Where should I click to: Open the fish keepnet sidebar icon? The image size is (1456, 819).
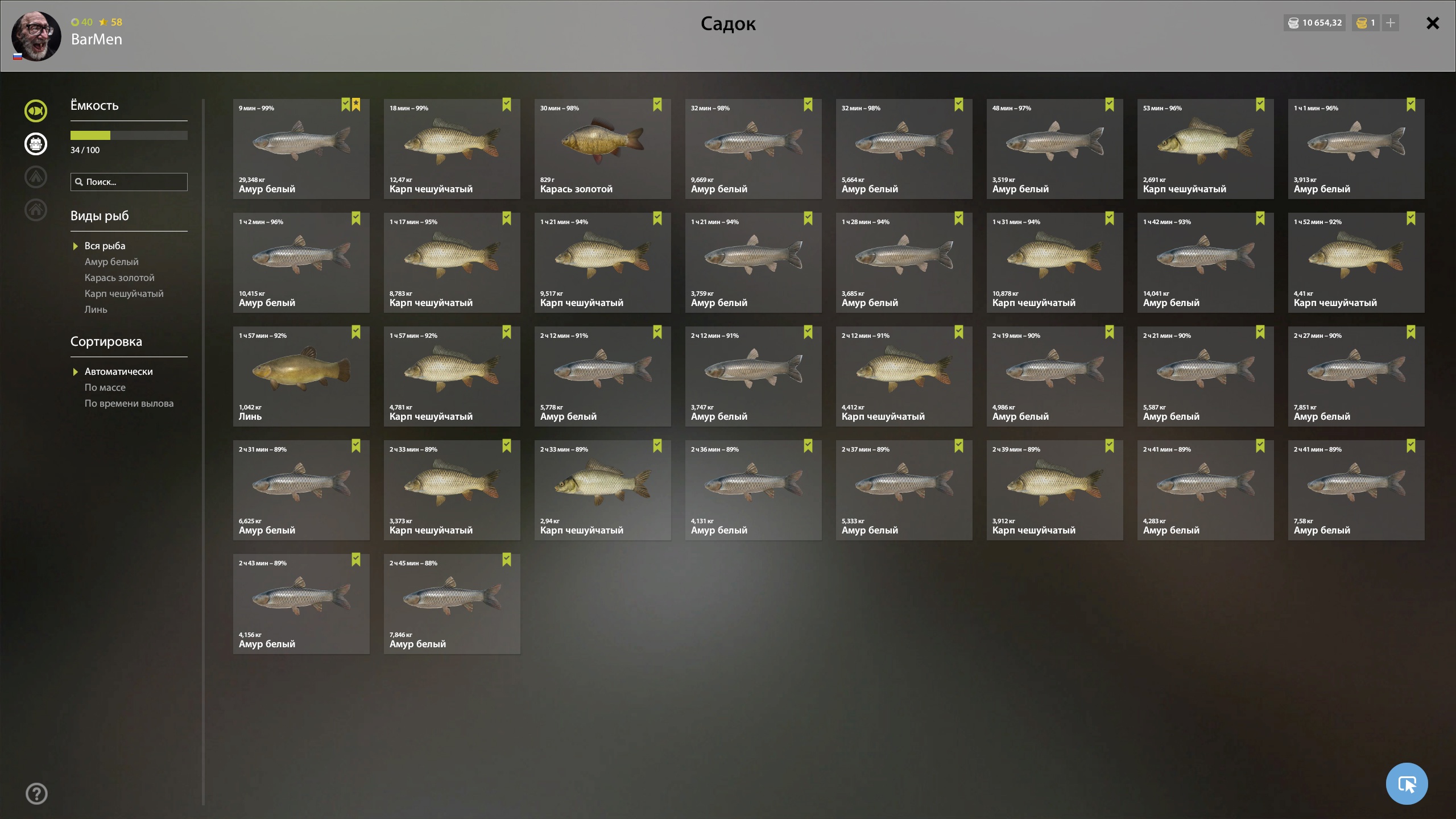(35, 110)
